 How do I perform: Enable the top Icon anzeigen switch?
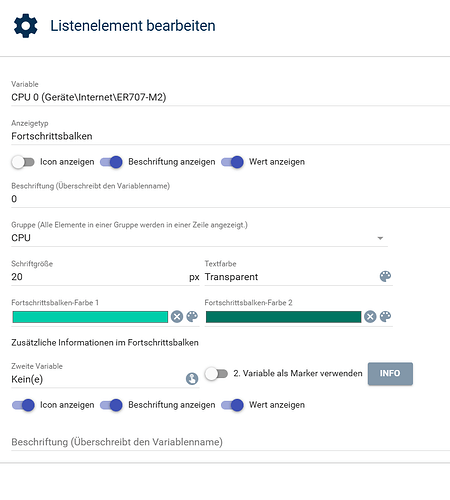(23, 162)
